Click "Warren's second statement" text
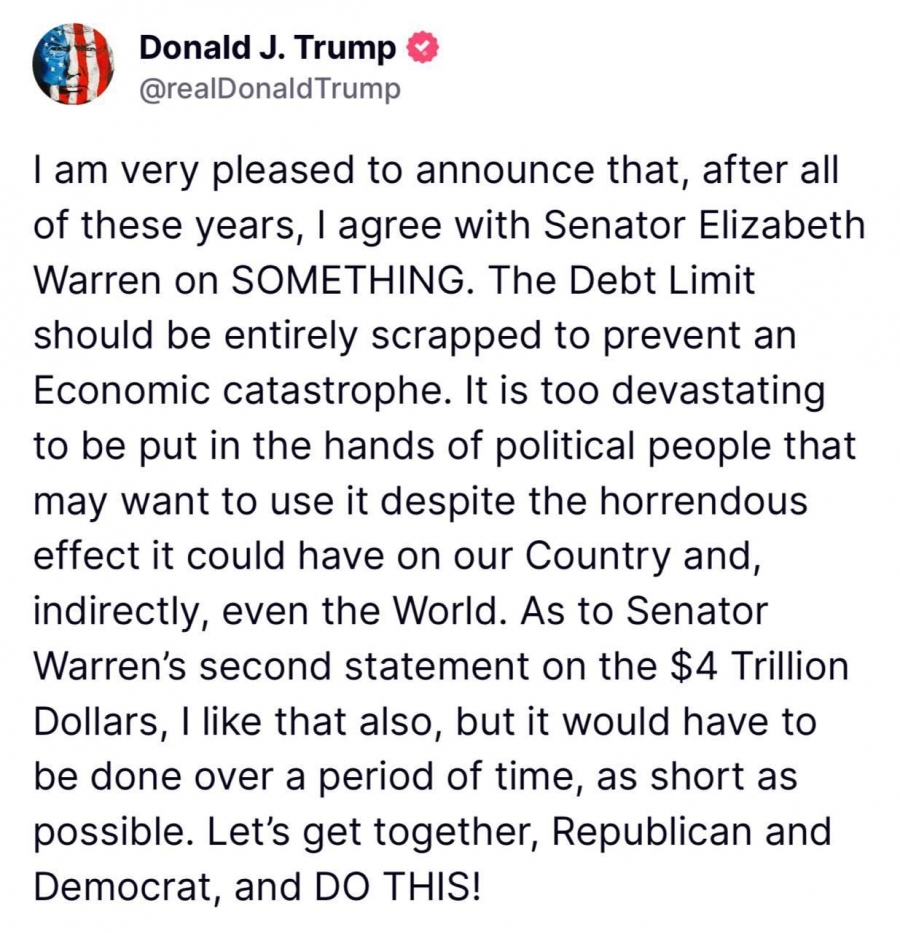900x933 pixels. [281, 665]
